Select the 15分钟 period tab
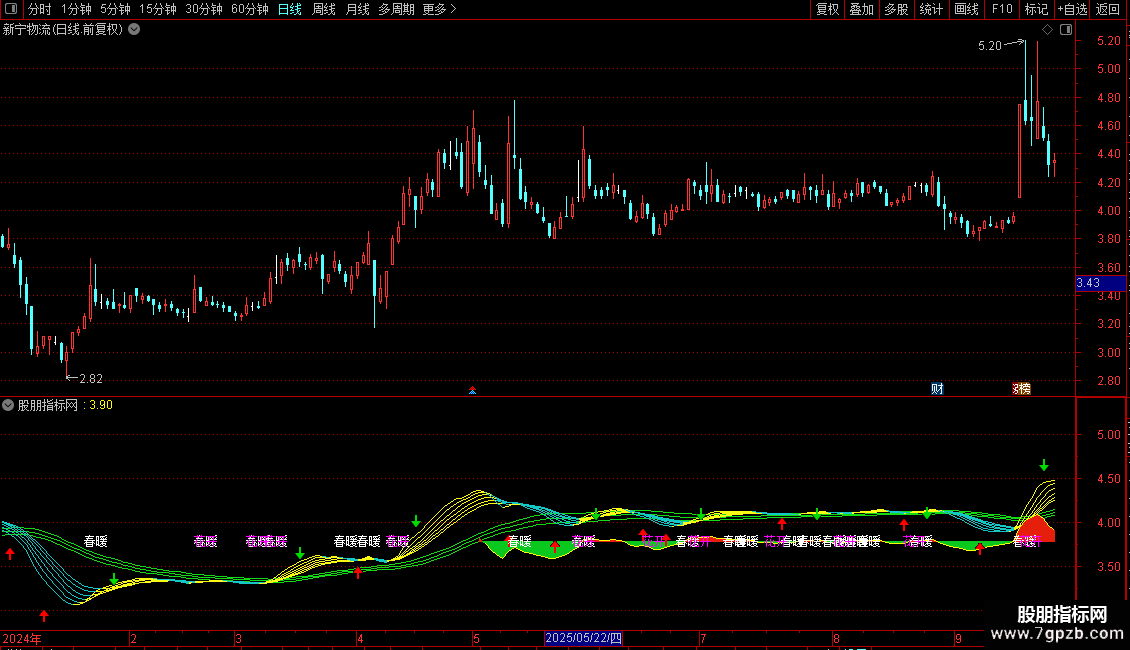Viewport: 1130px width, 650px height. [157, 9]
